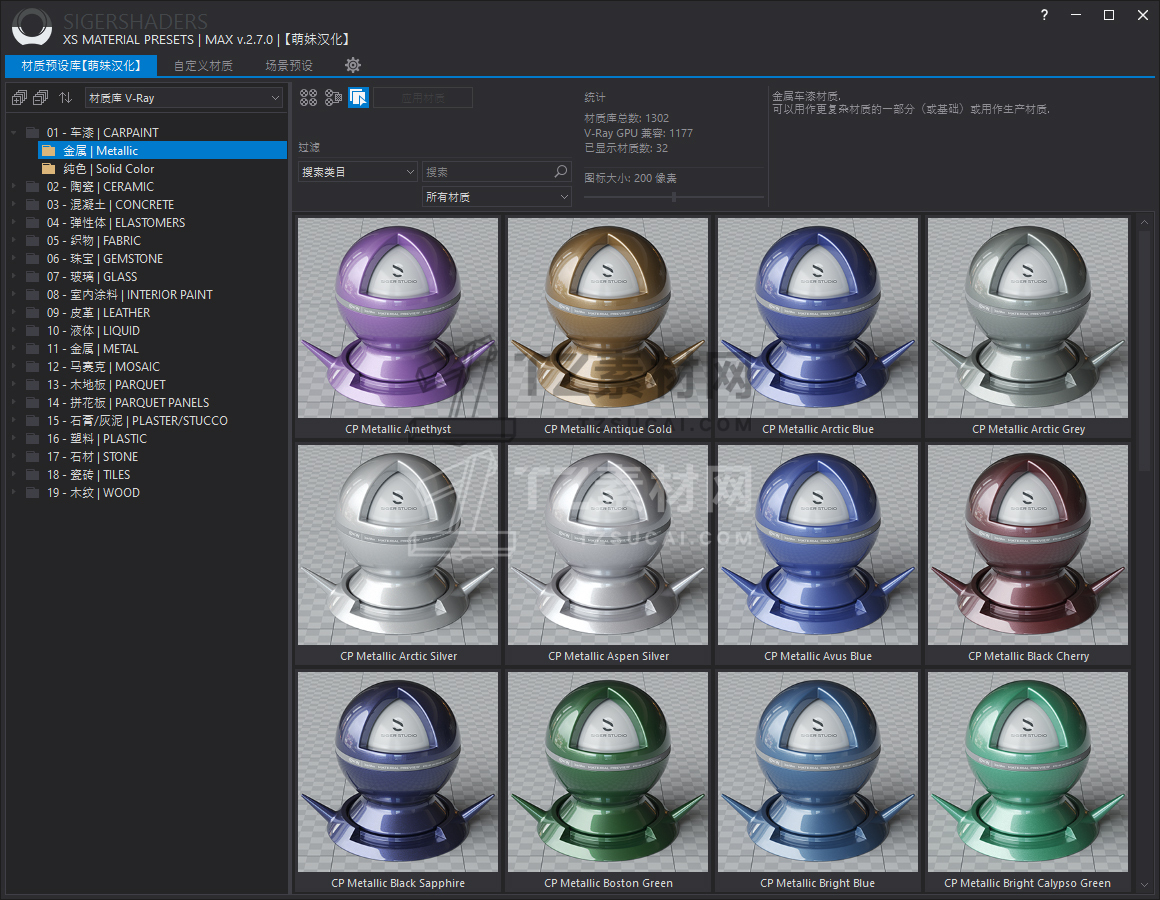Image resolution: width=1160 pixels, height=900 pixels.
Task: Click the material grid vertical scrollbar
Action: 1144,349
